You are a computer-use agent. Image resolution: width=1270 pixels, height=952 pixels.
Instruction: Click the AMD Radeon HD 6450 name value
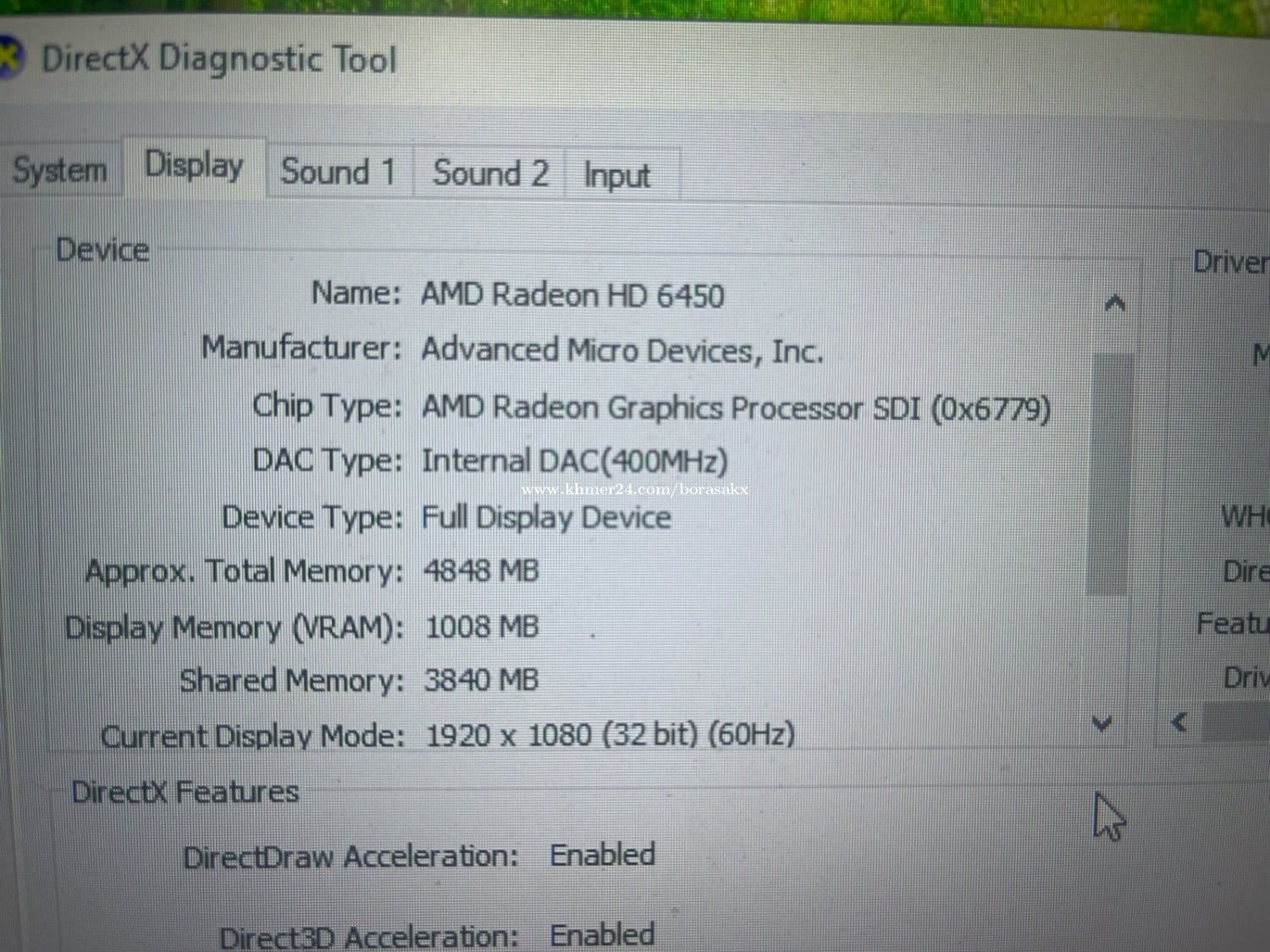point(572,295)
